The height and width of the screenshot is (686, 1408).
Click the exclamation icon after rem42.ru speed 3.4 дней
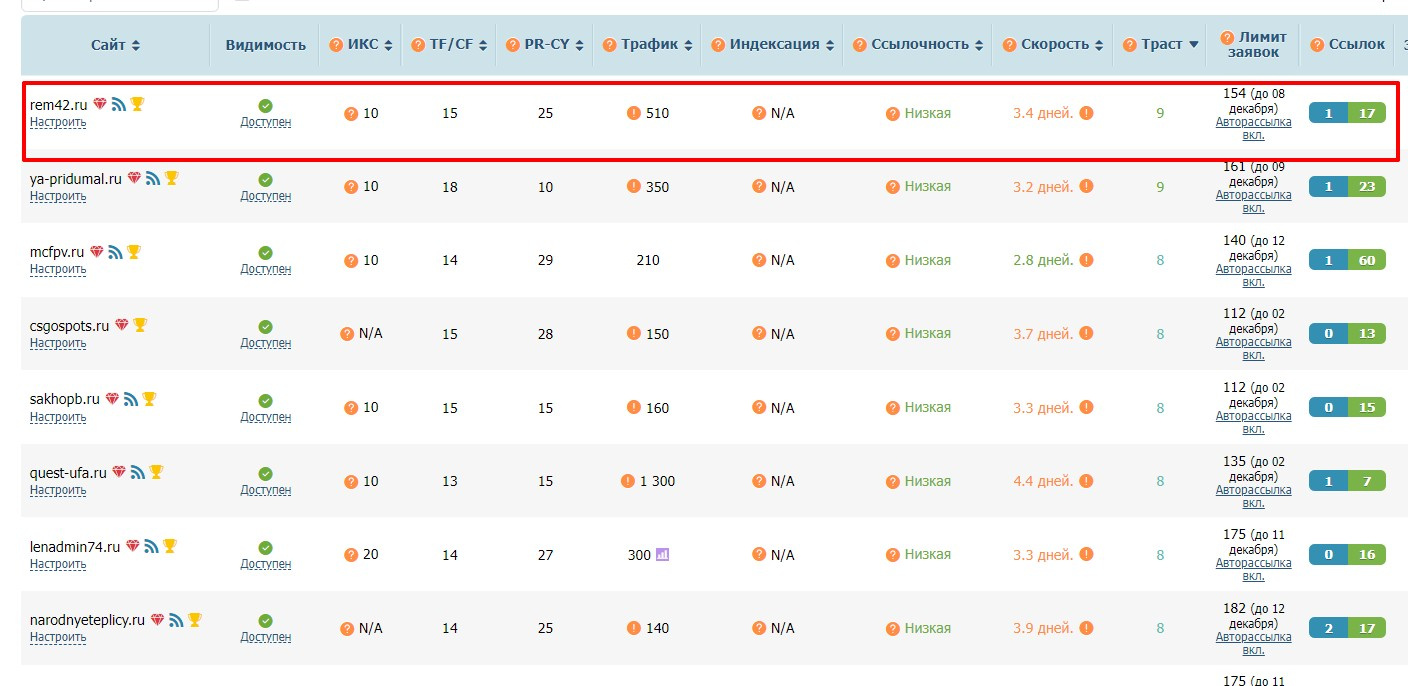1086,113
